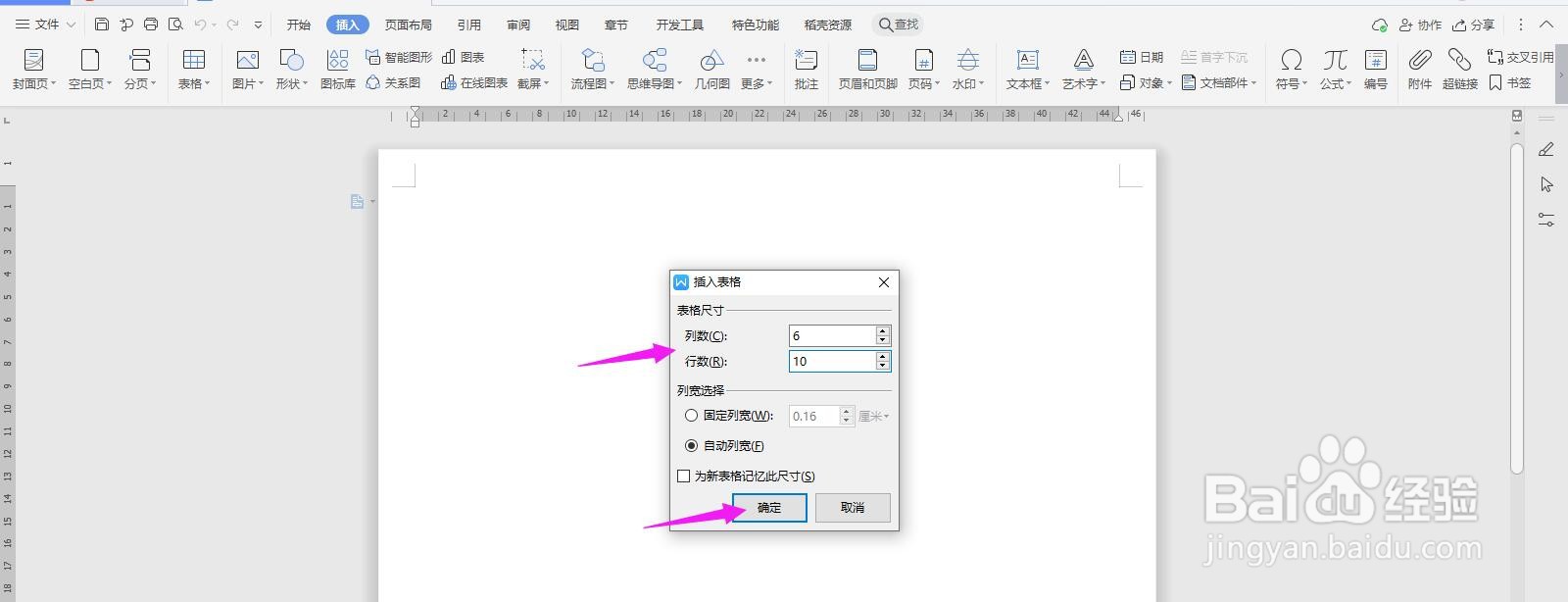Screen dimensions: 1568x602
Task: Open the 形状 shapes gallery
Action: [292, 70]
